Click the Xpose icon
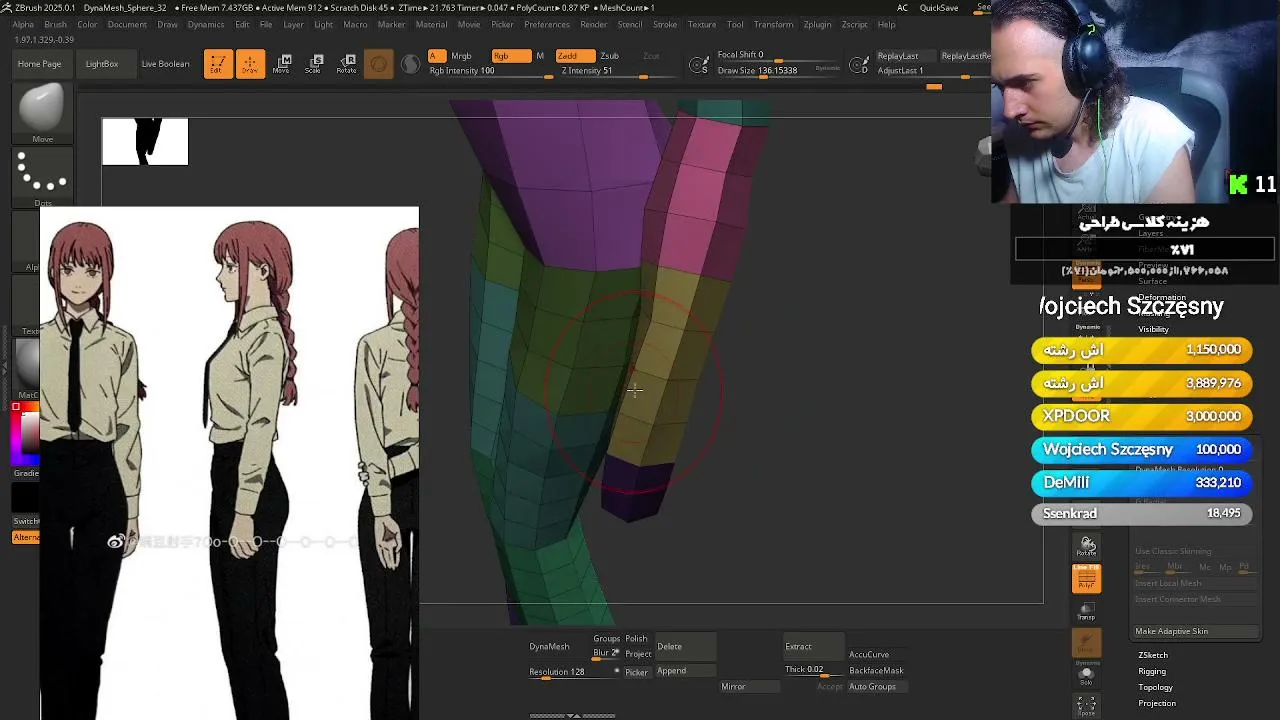This screenshot has width=1280, height=720. [x=1087, y=706]
